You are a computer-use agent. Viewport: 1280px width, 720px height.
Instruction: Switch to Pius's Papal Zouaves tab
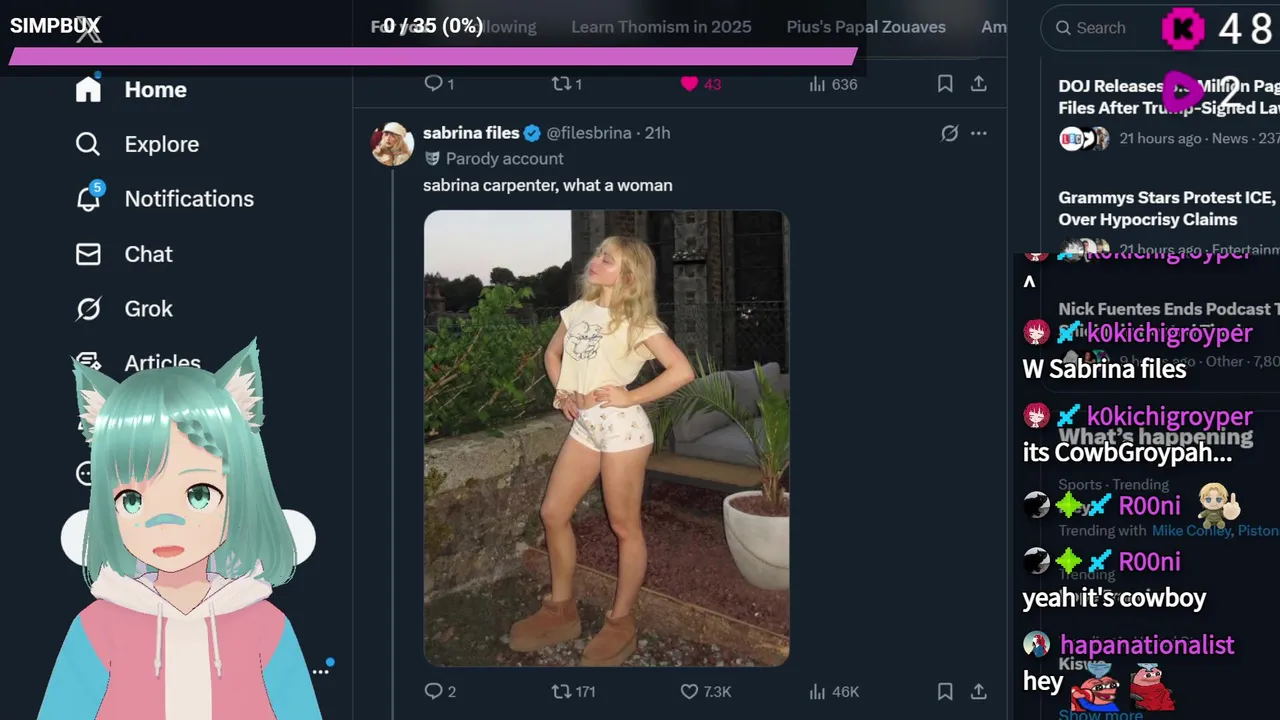pos(866,27)
